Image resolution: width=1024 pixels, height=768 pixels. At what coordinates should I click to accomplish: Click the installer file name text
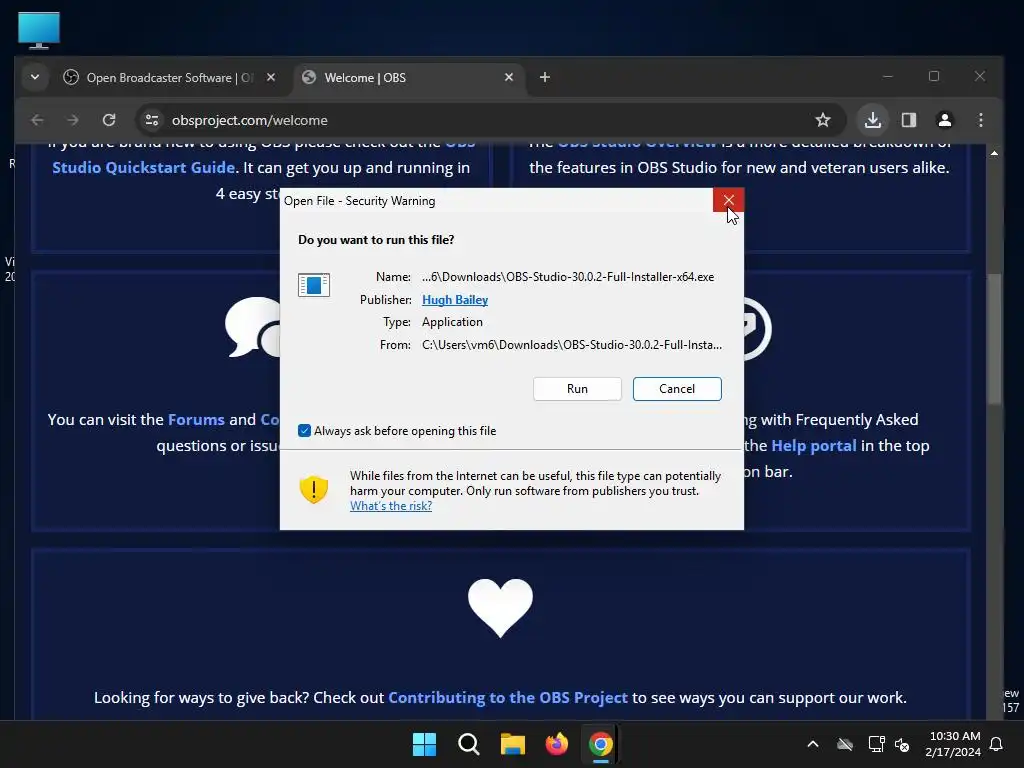coord(568,277)
